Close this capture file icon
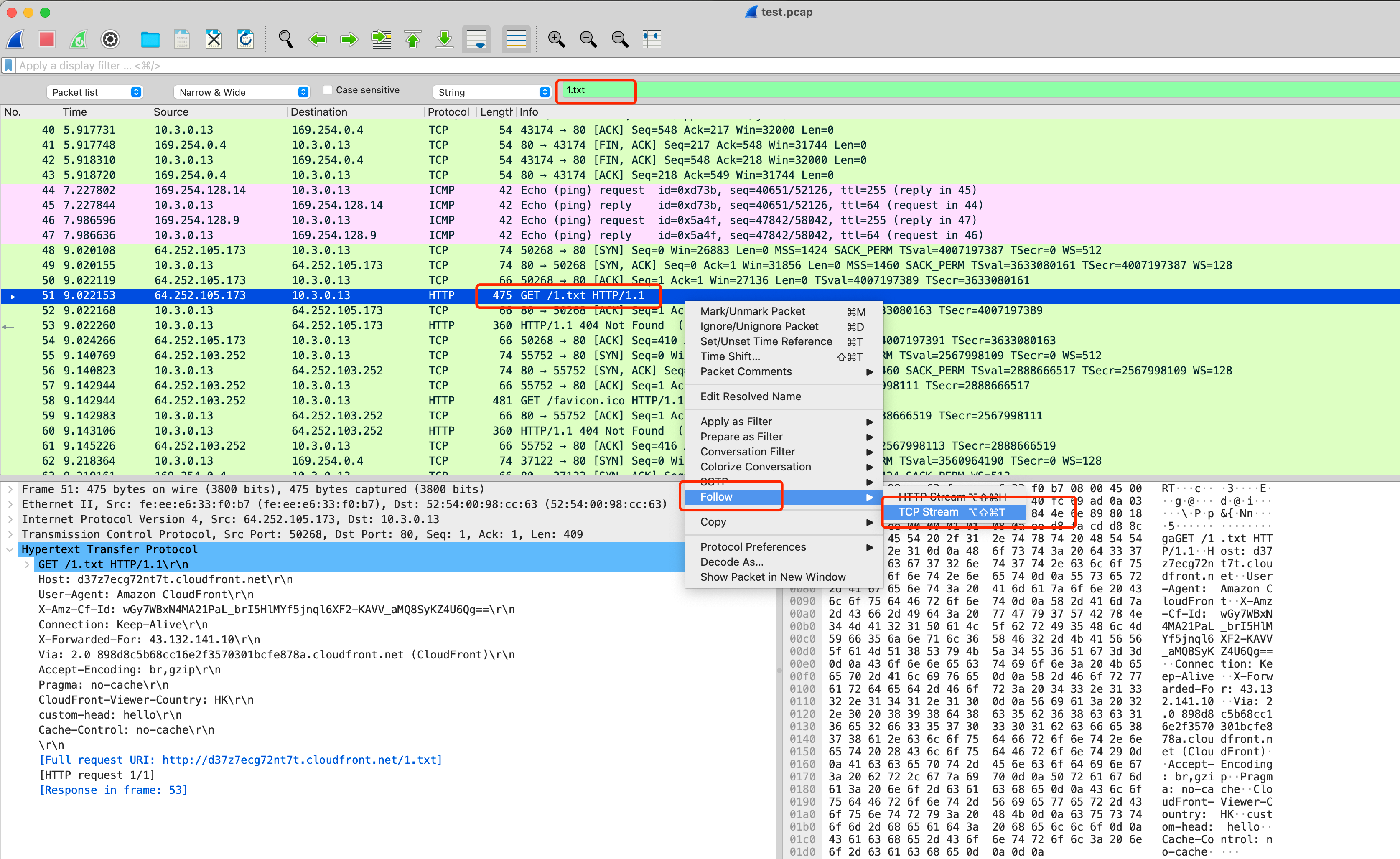The width and height of the screenshot is (1400, 859). [214, 39]
